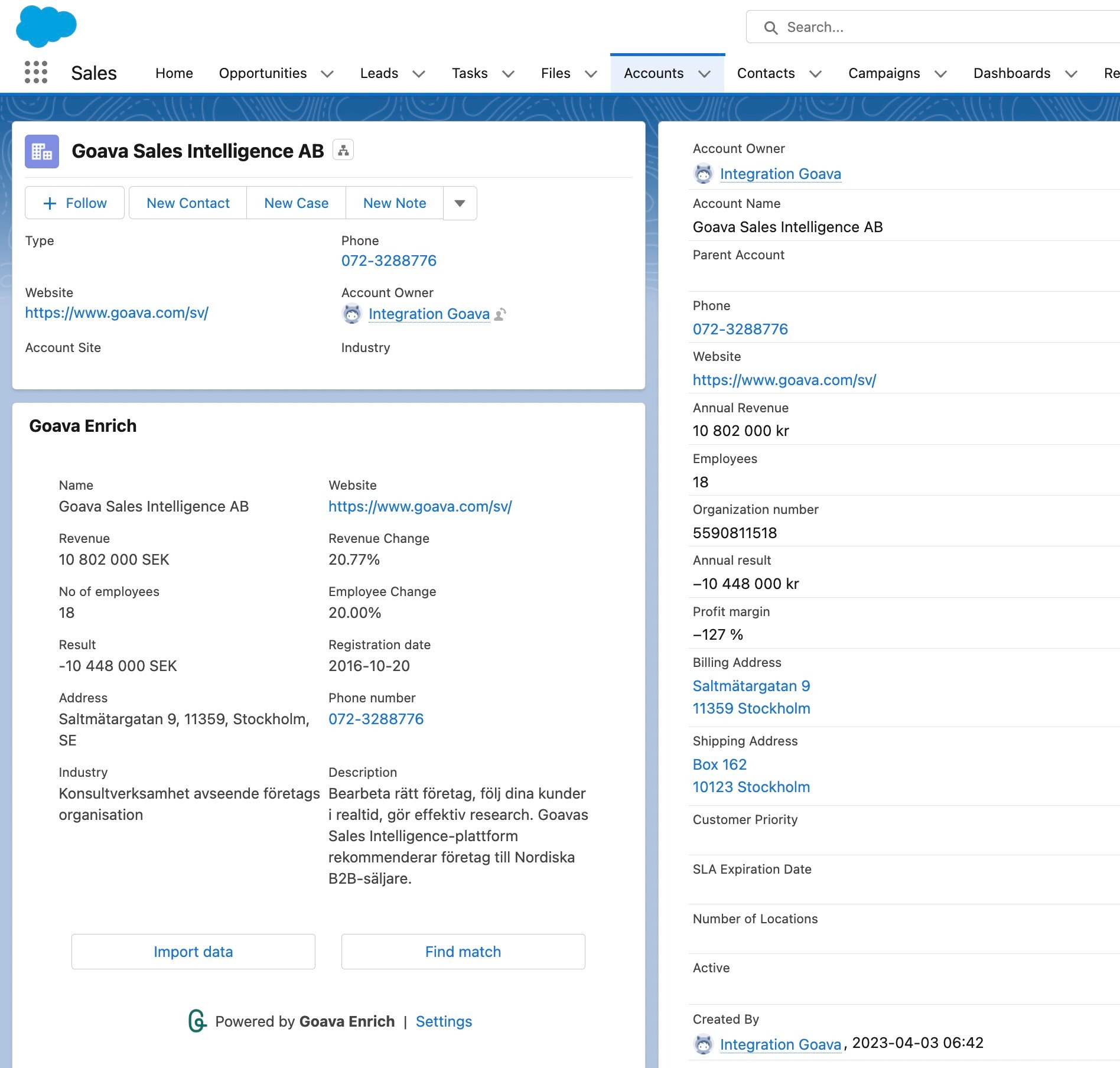The height and width of the screenshot is (1068, 1120).
Task: Click the Salesforce cloud logo
Action: tap(46, 27)
